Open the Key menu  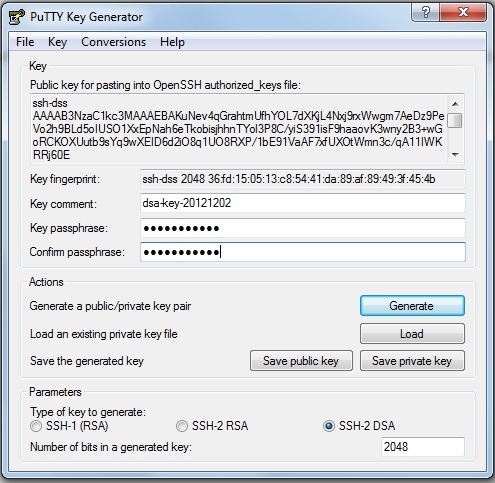click(57, 42)
